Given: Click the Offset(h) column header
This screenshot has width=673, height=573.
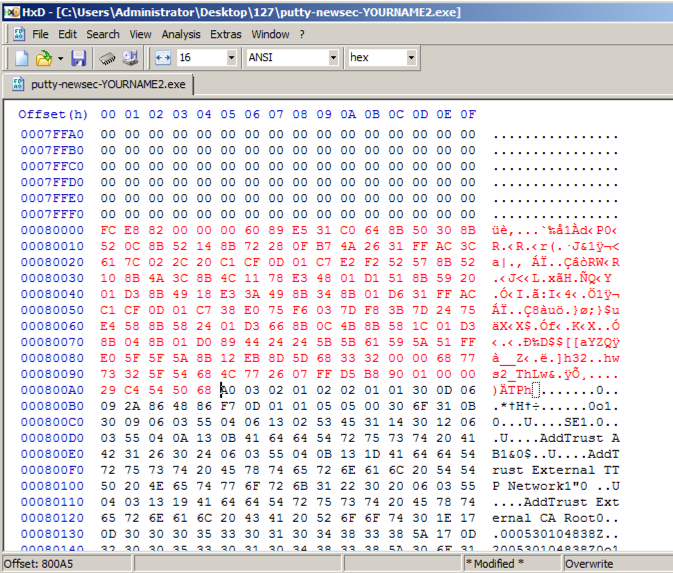Looking at the screenshot, I should [x=53, y=115].
